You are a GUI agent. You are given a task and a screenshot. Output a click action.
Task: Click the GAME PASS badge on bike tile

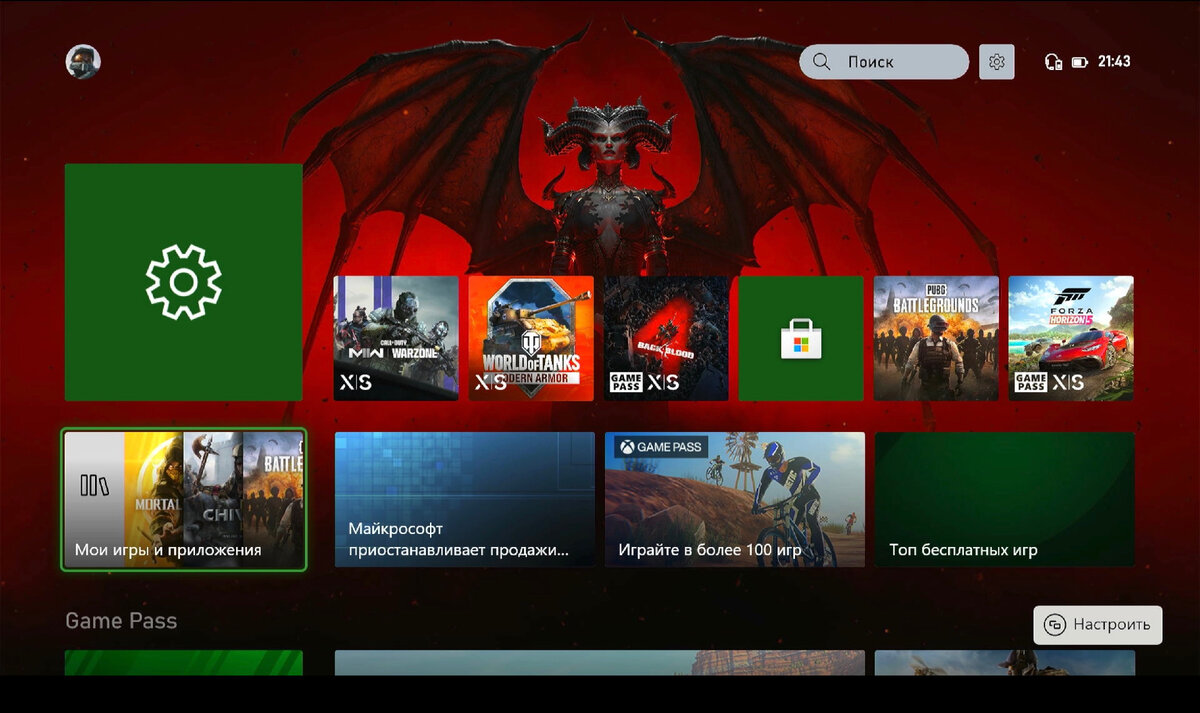point(661,447)
